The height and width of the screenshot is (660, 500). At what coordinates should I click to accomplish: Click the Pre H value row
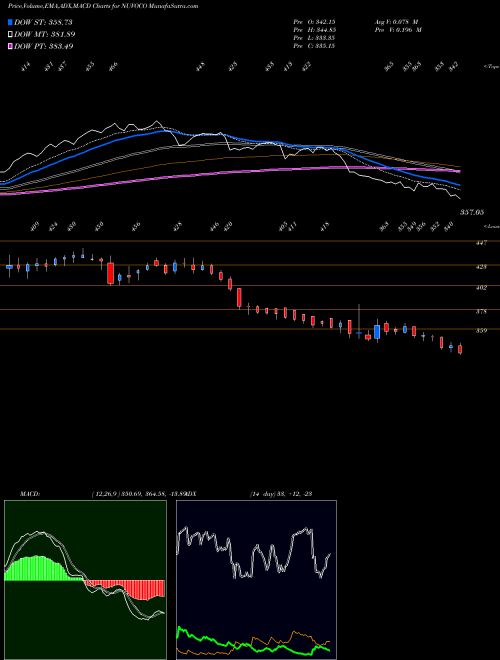point(314,30)
